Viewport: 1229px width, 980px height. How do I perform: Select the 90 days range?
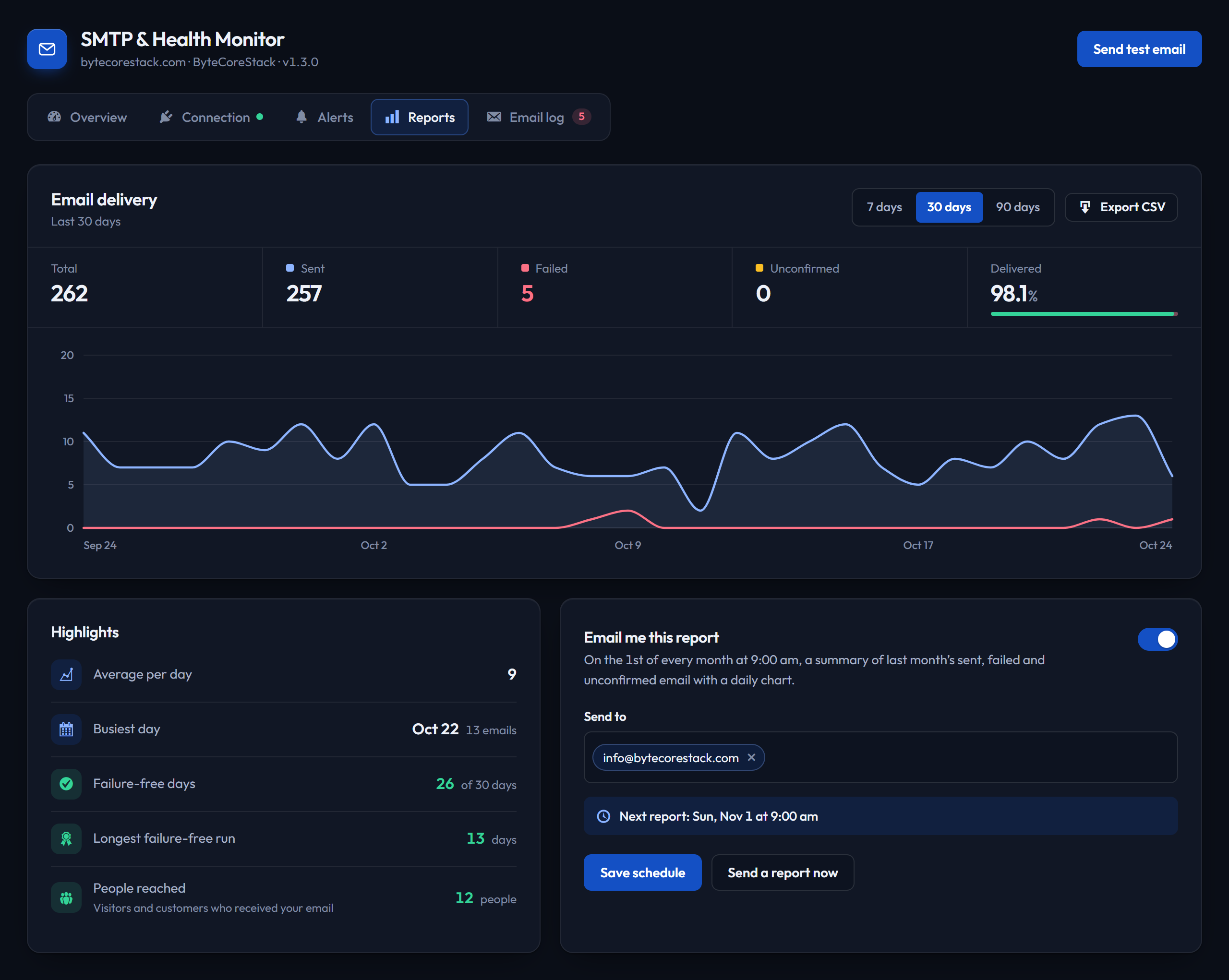[x=1017, y=207]
